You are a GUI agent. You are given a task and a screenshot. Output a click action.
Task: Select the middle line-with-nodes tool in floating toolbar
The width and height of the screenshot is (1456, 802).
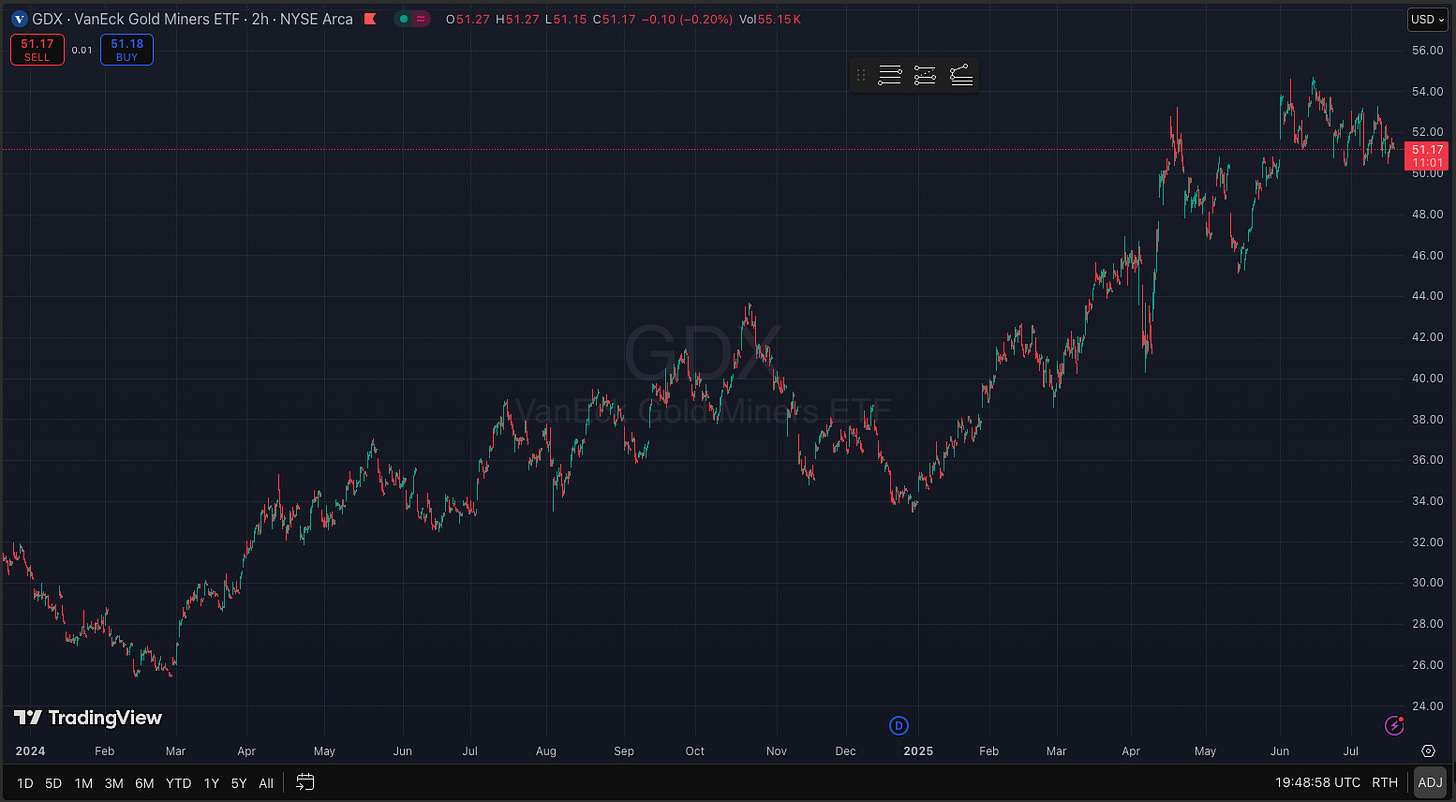click(x=925, y=75)
